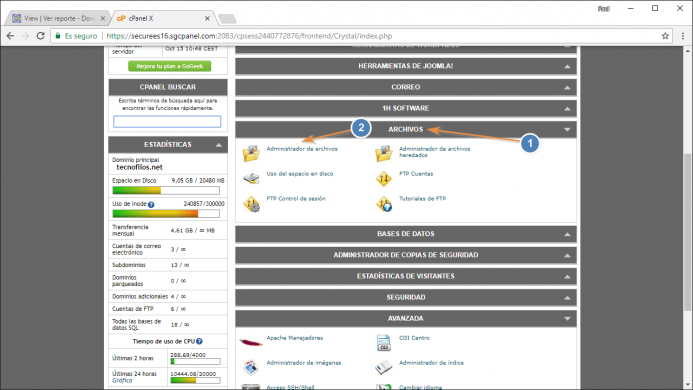Viewport: 693px width, 390px height.
Task: Click the Últimas 2 horas CPU usage bar
Action: [195, 361]
